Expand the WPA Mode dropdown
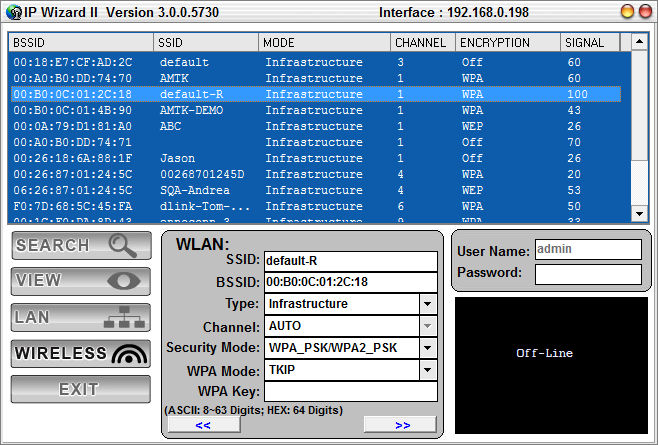 428,370
